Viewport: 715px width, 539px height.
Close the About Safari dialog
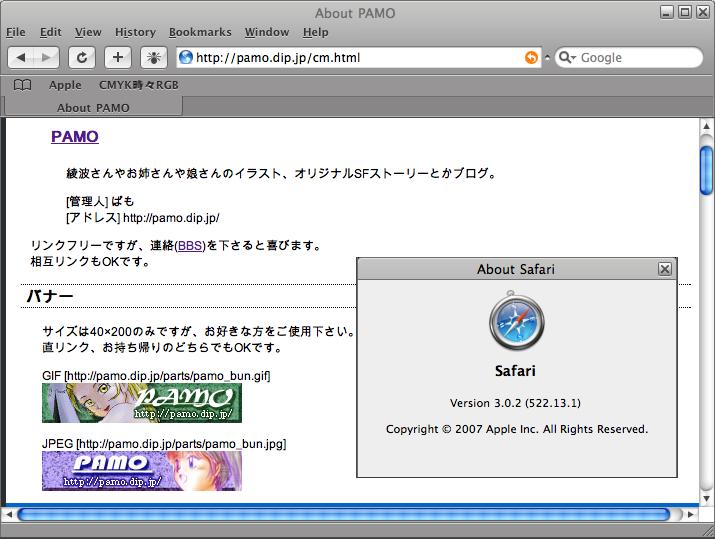(665, 269)
